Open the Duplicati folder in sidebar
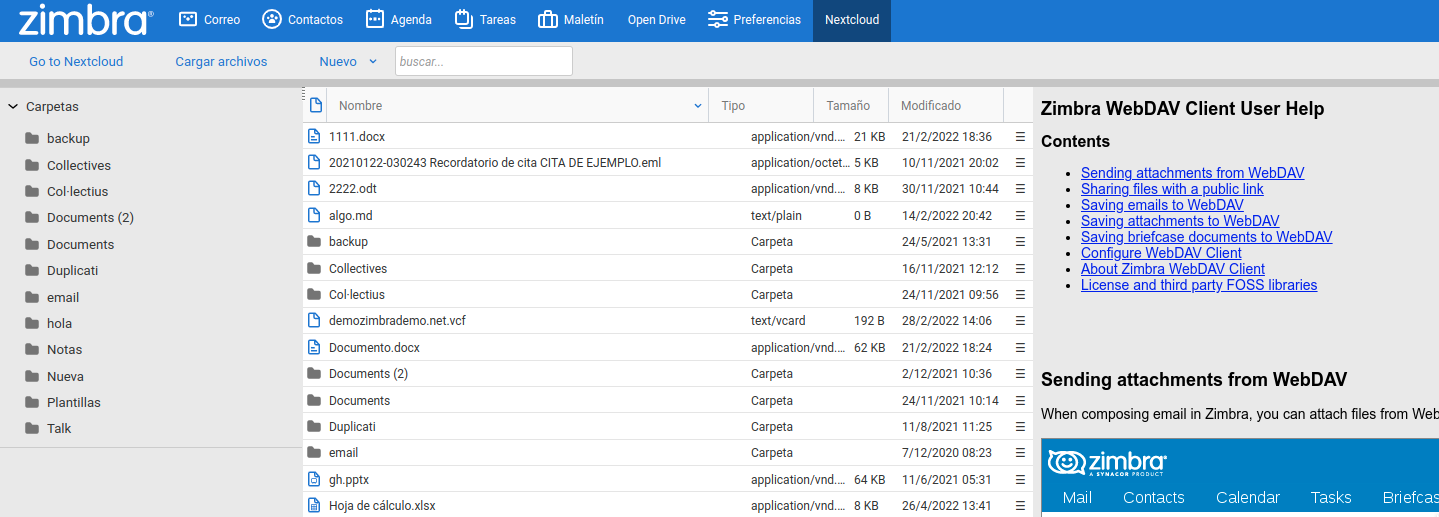This screenshot has width=1439, height=517. click(x=72, y=270)
